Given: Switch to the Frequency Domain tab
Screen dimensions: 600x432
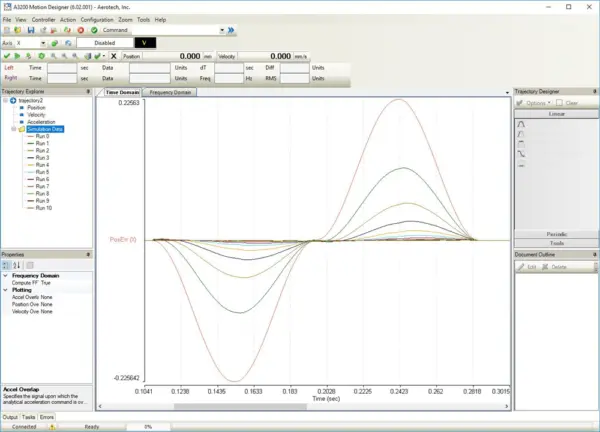Looking at the screenshot, I should click(x=169, y=92).
